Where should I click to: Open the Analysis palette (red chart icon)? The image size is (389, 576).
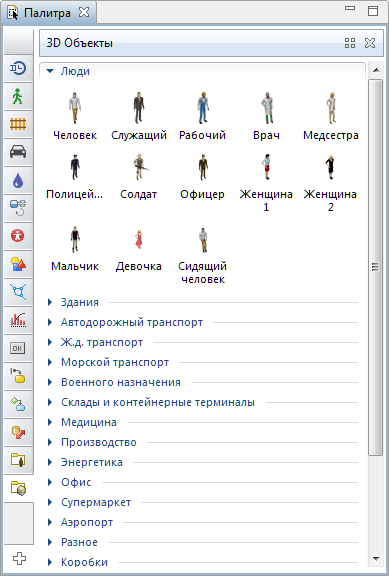[18, 320]
